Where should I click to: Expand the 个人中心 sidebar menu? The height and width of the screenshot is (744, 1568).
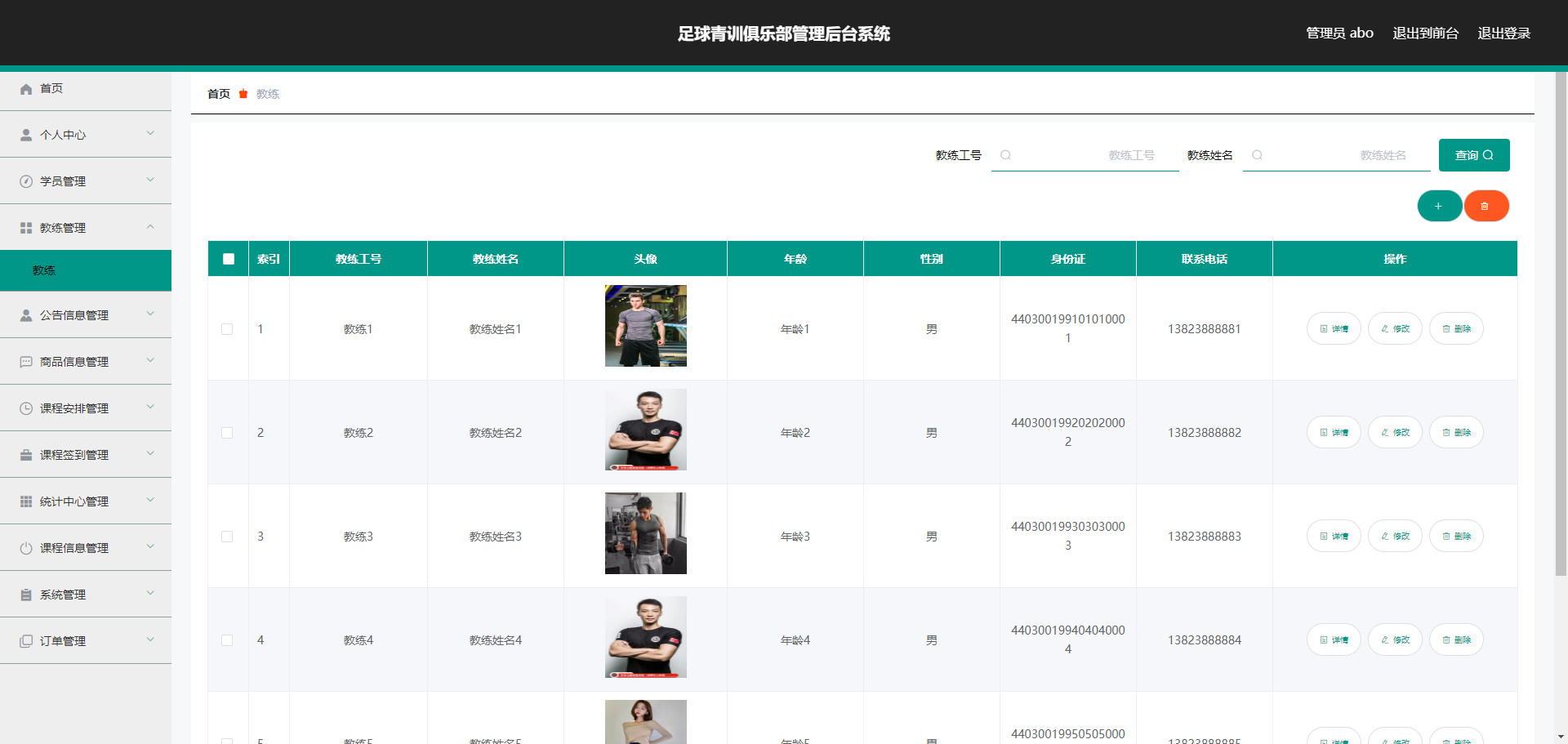86,135
